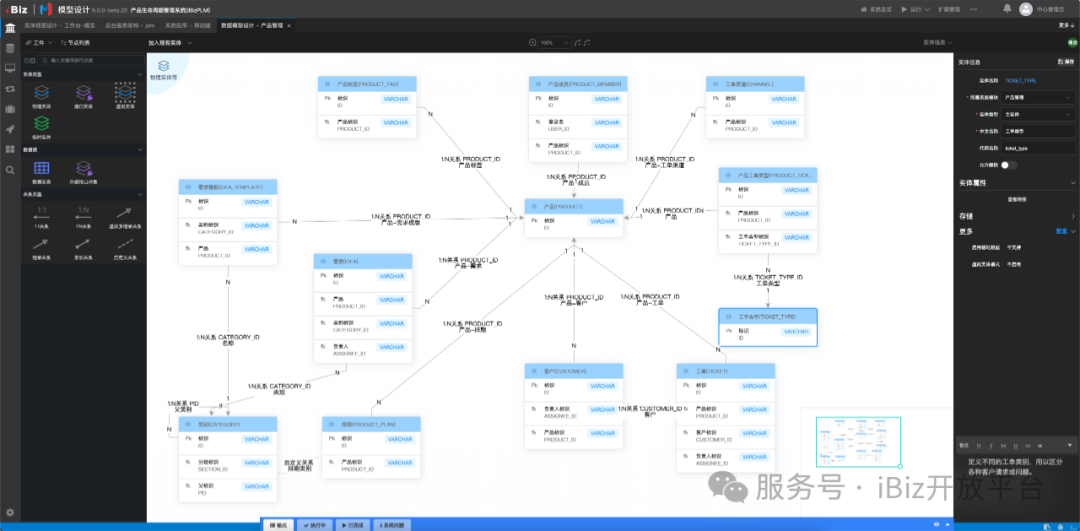This screenshot has width=1080, height=531.
Task: Open the 加入现有实体 dropdown
Action: point(169,43)
